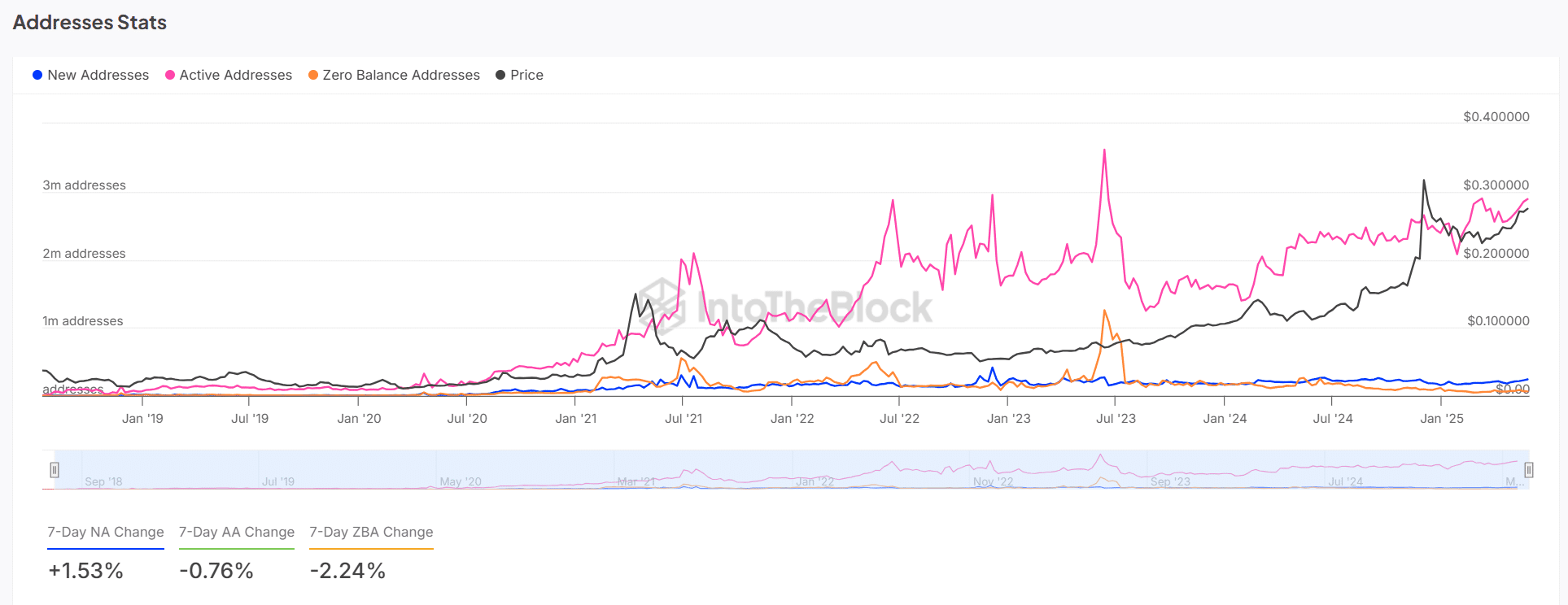Select the 7-Day ZBA Change stat
The width and height of the screenshot is (1568, 605).
coord(370,532)
